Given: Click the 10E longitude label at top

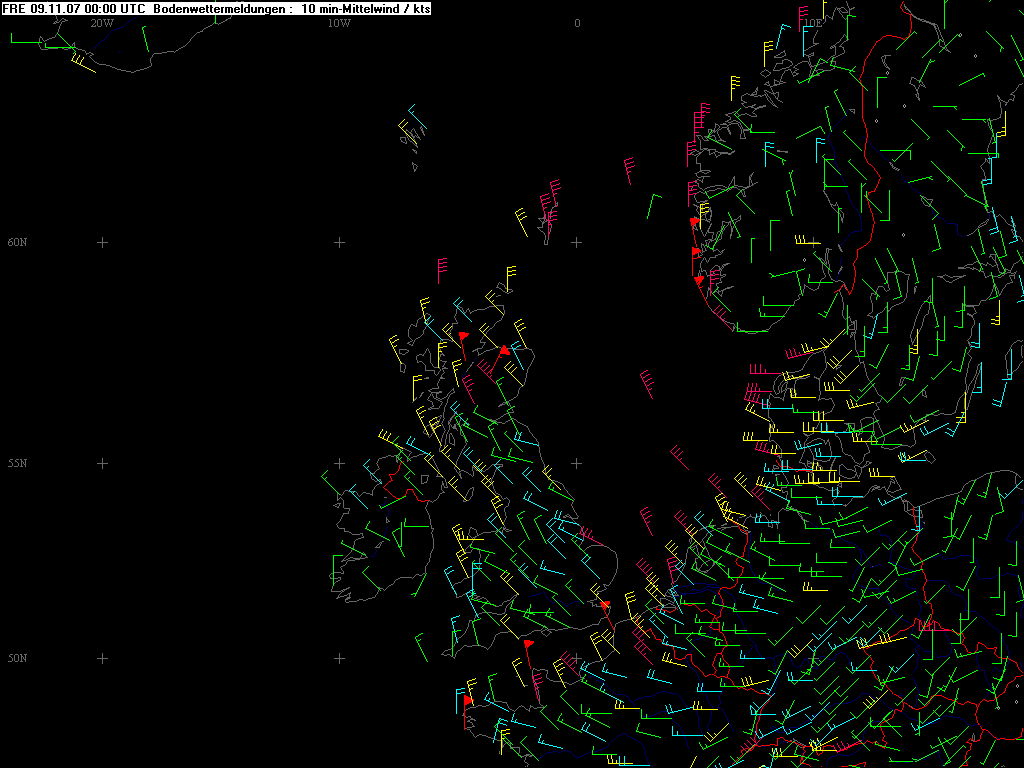Looking at the screenshot, I should point(812,22).
